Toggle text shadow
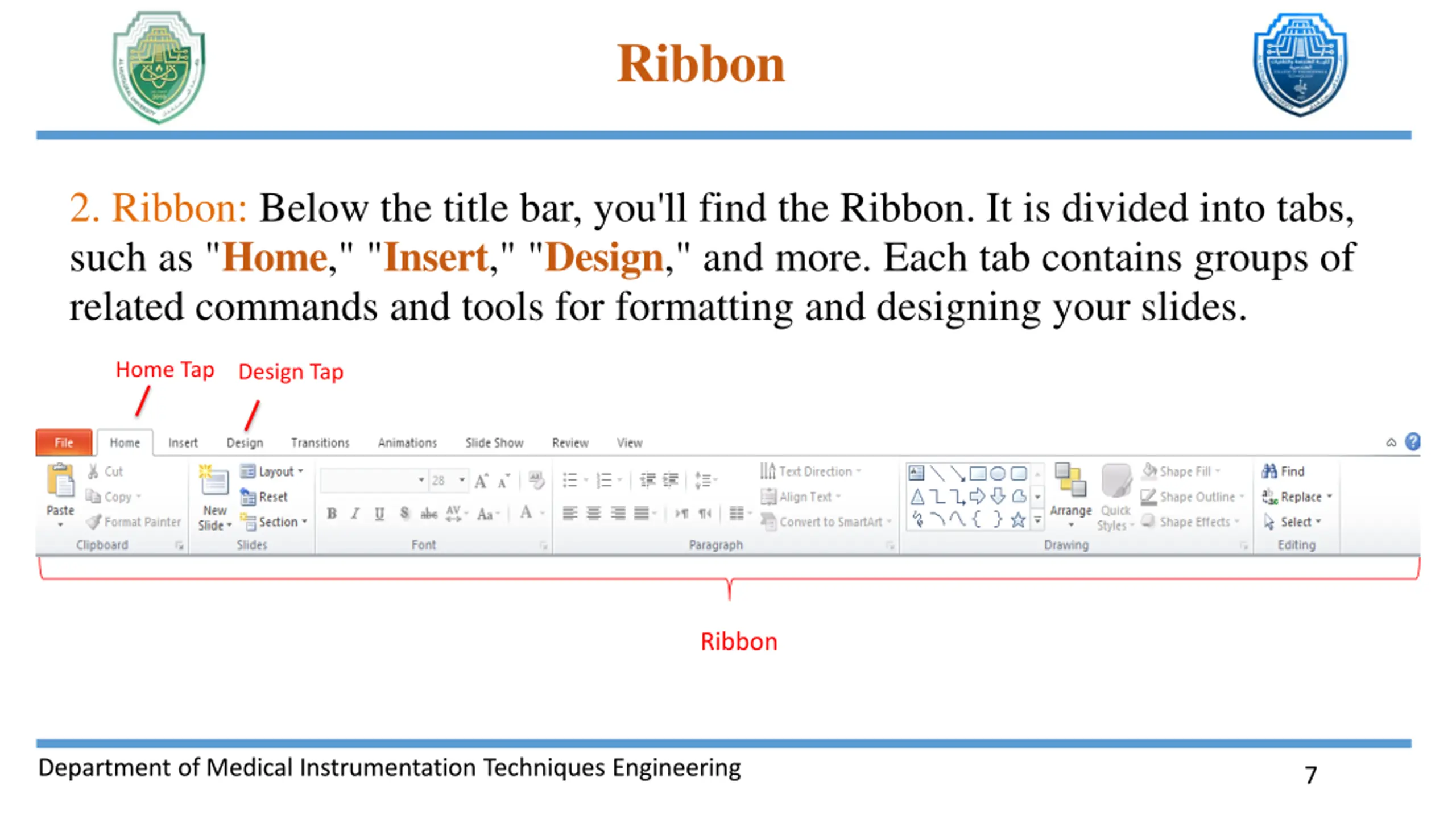1456x819 pixels. (404, 514)
